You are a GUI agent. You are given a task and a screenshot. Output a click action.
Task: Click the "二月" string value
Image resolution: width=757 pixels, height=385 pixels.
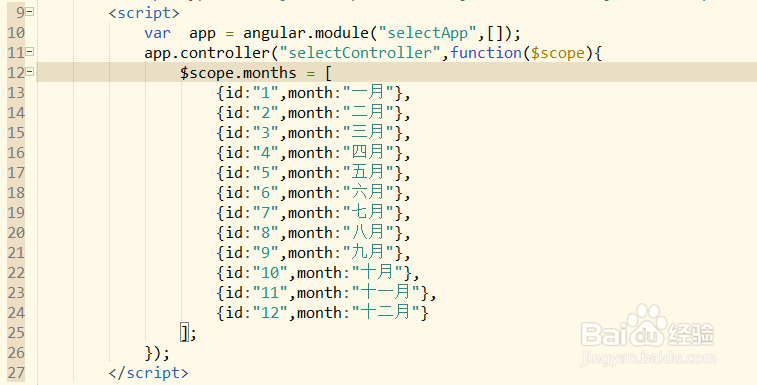(368, 113)
